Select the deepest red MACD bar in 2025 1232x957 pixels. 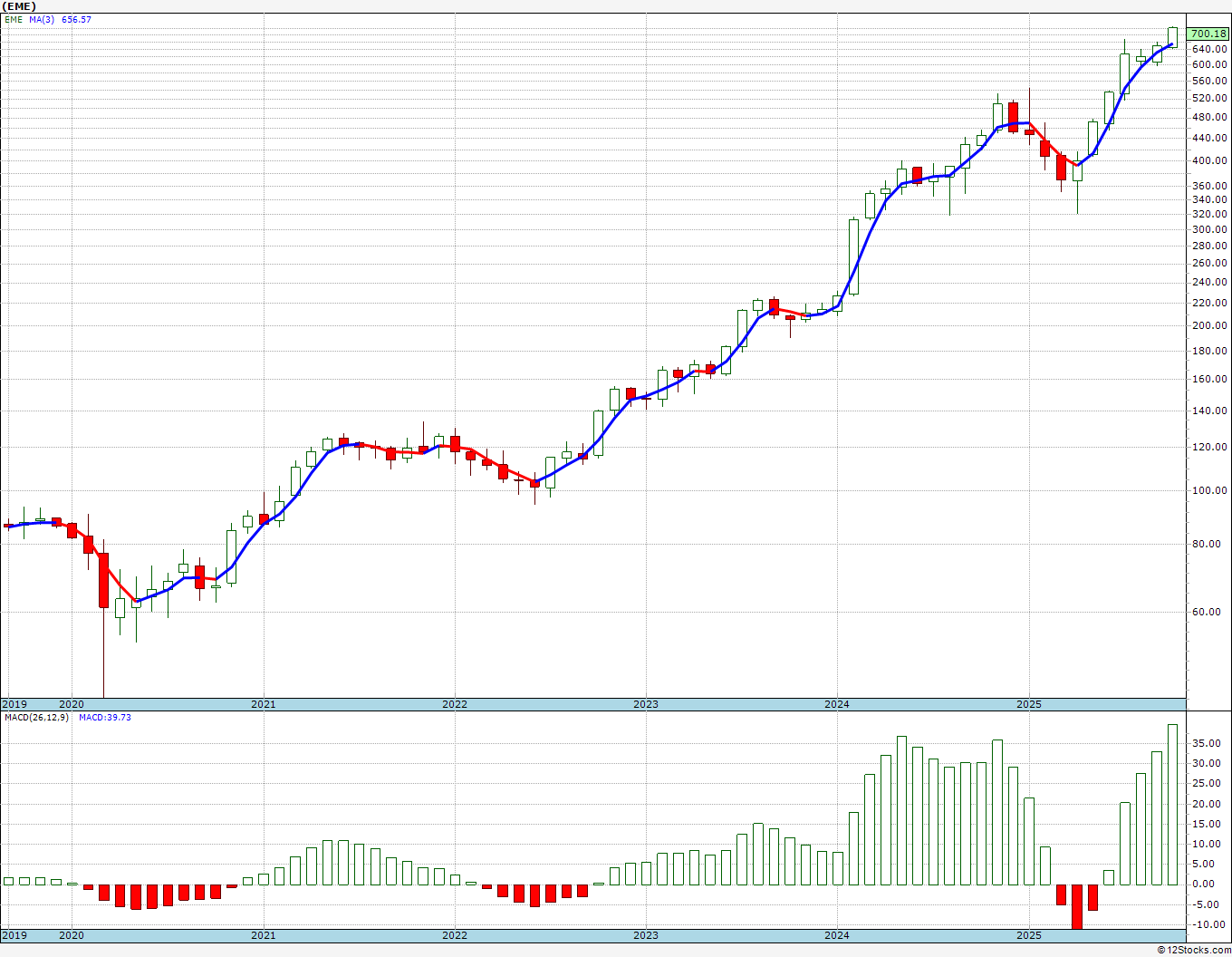[1076, 906]
